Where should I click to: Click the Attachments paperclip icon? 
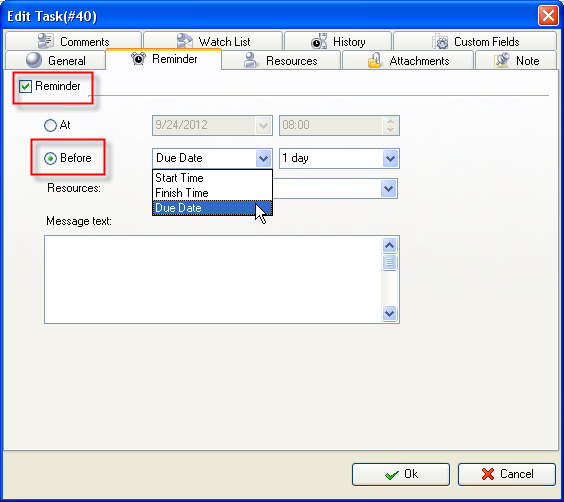(374, 60)
